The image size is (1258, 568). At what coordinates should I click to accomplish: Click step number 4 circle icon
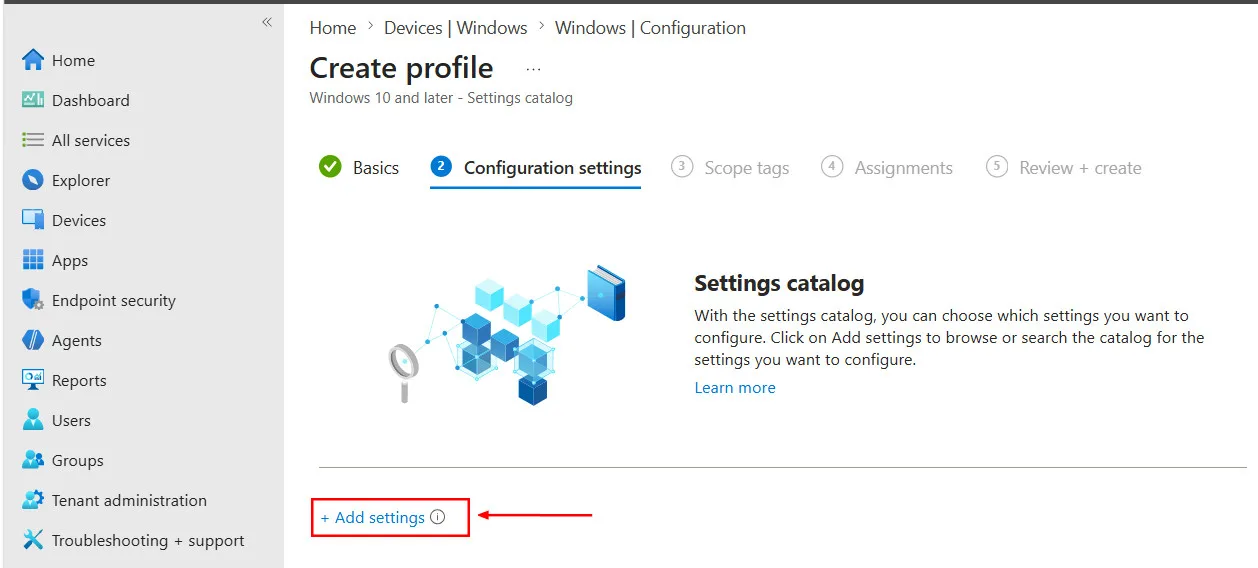pyautogui.click(x=832, y=167)
